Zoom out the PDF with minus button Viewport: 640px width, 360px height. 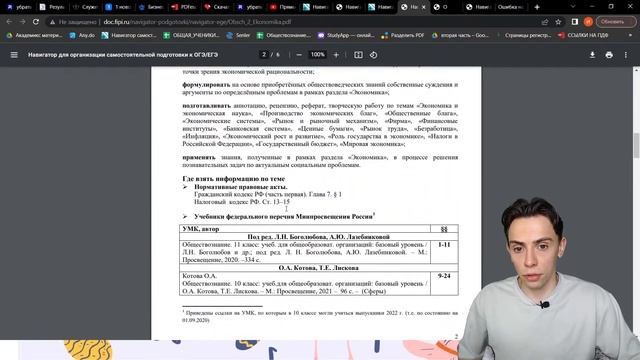(x=299, y=55)
